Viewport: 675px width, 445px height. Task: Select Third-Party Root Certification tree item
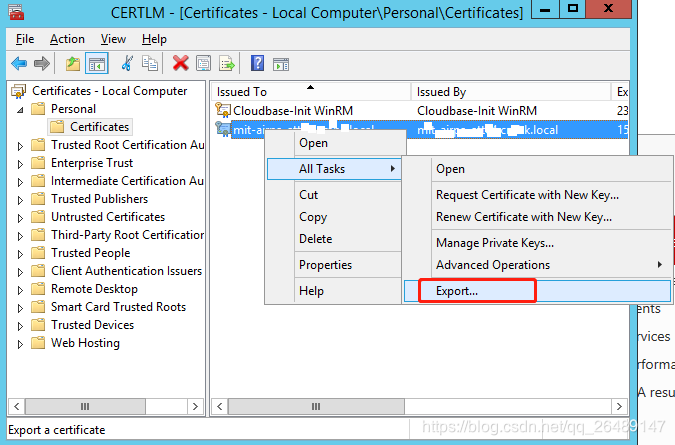127,235
